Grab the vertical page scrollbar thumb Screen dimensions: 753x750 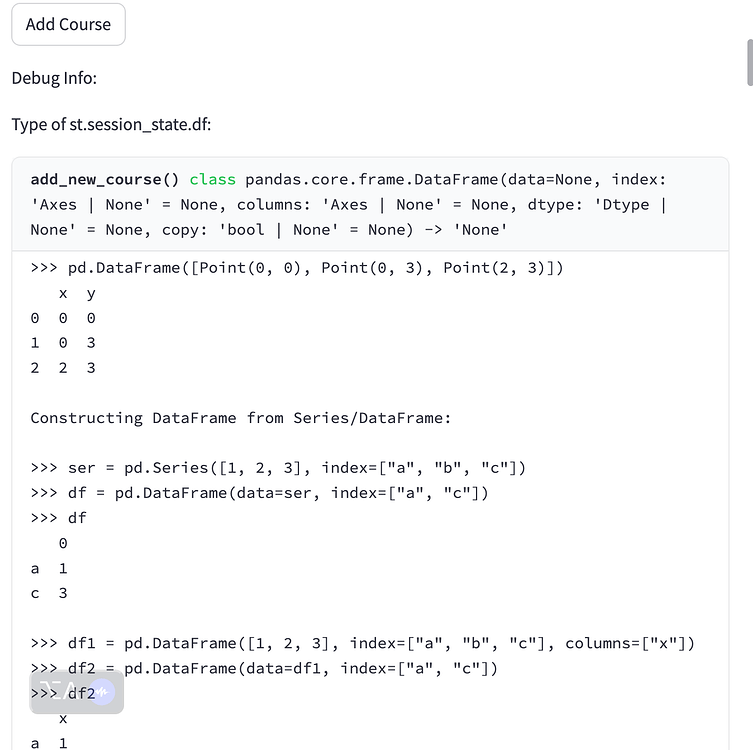pos(750,63)
